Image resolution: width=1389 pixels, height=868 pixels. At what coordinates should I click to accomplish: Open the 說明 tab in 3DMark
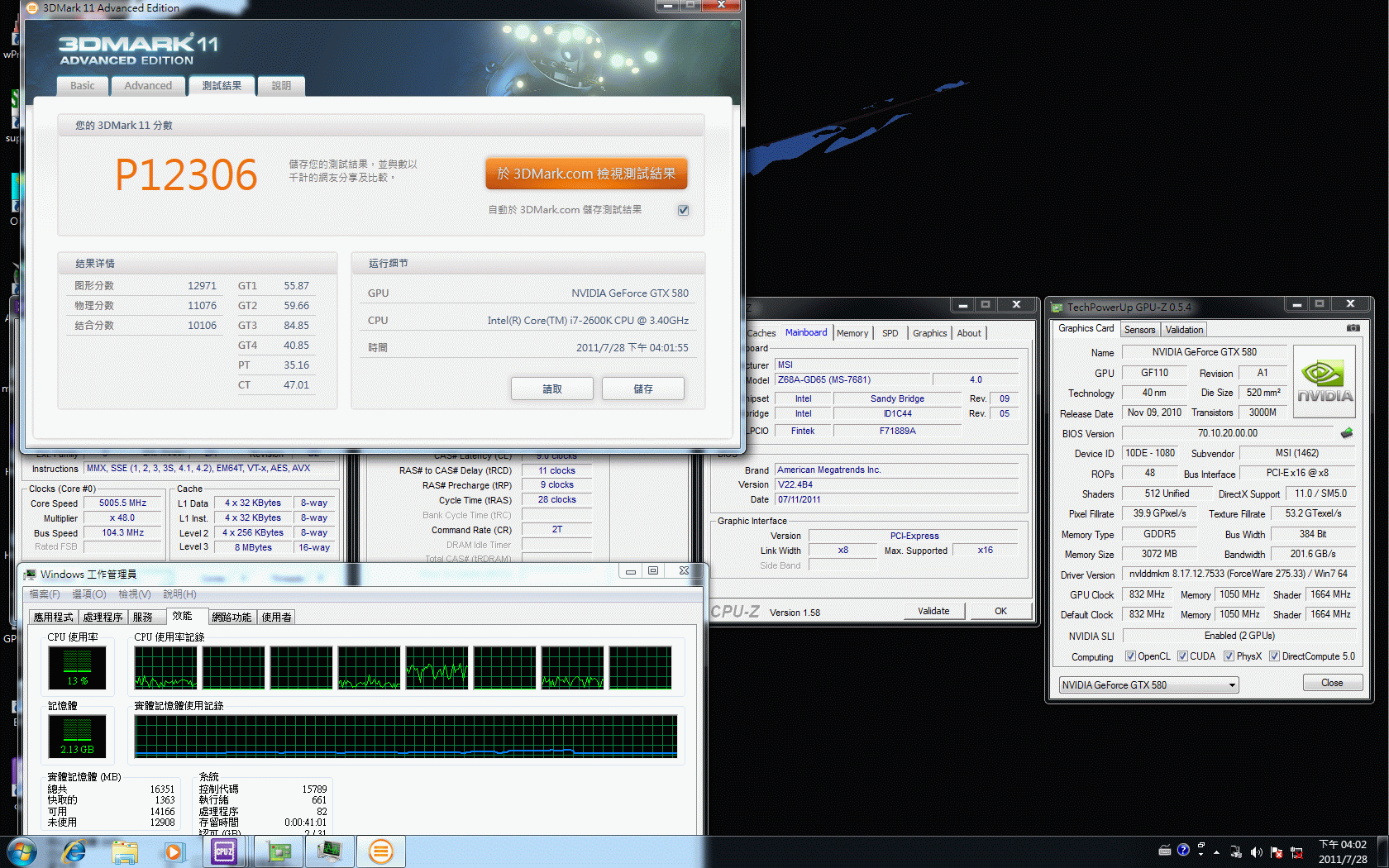pyautogui.click(x=281, y=86)
